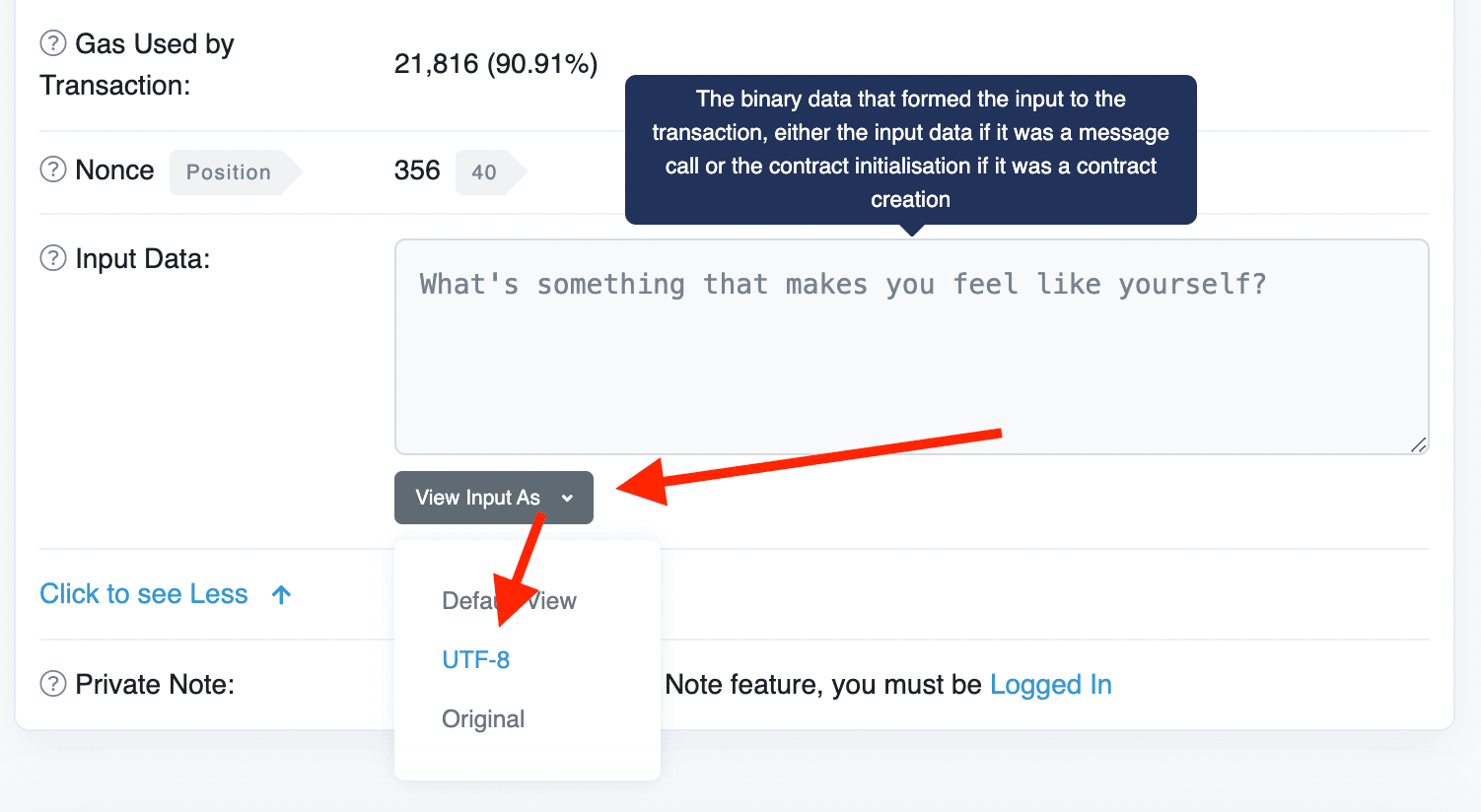The width and height of the screenshot is (1481, 812).
Task: Follow the Logged In link
Action: [1050, 685]
